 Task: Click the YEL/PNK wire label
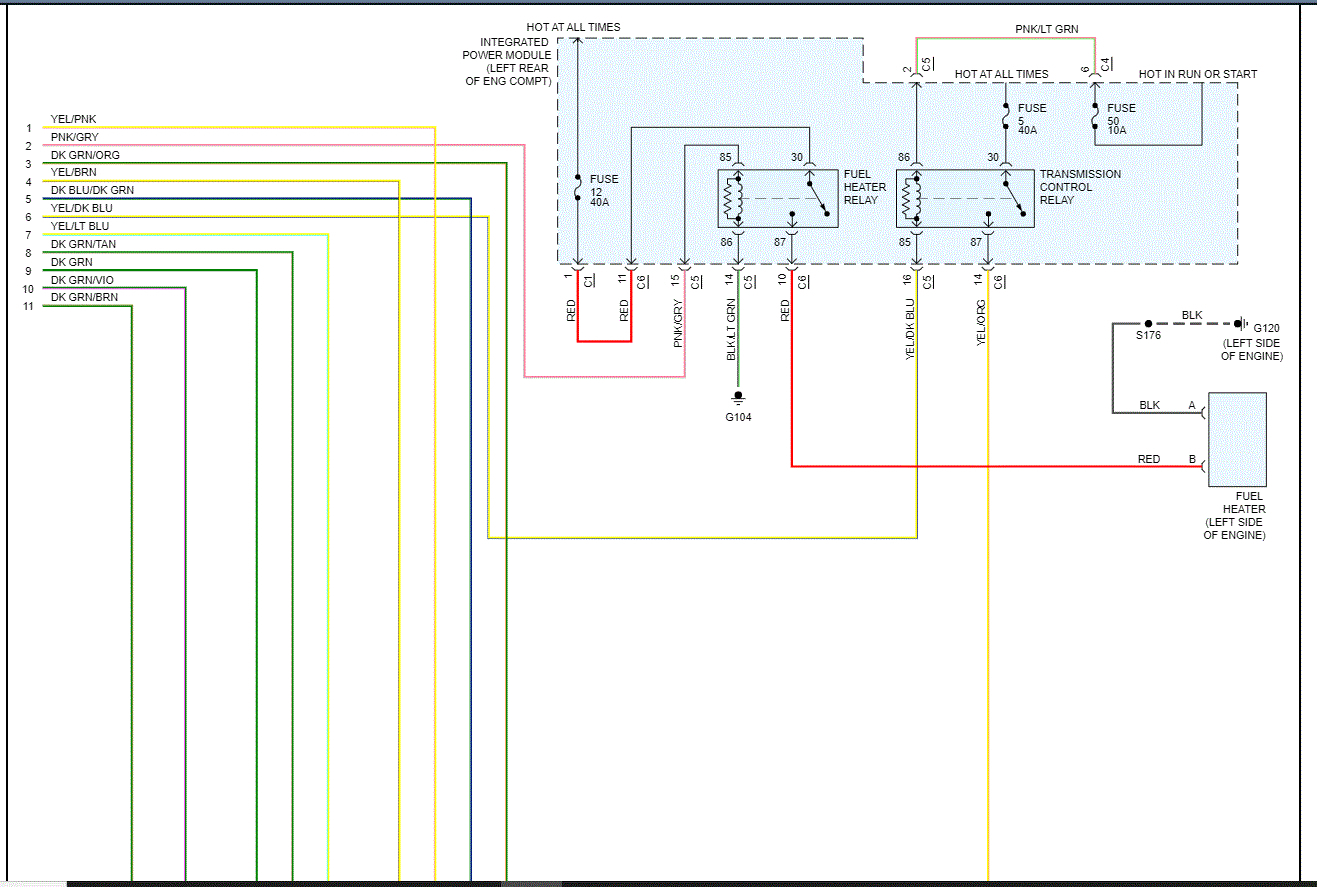[x=74, y=119]
